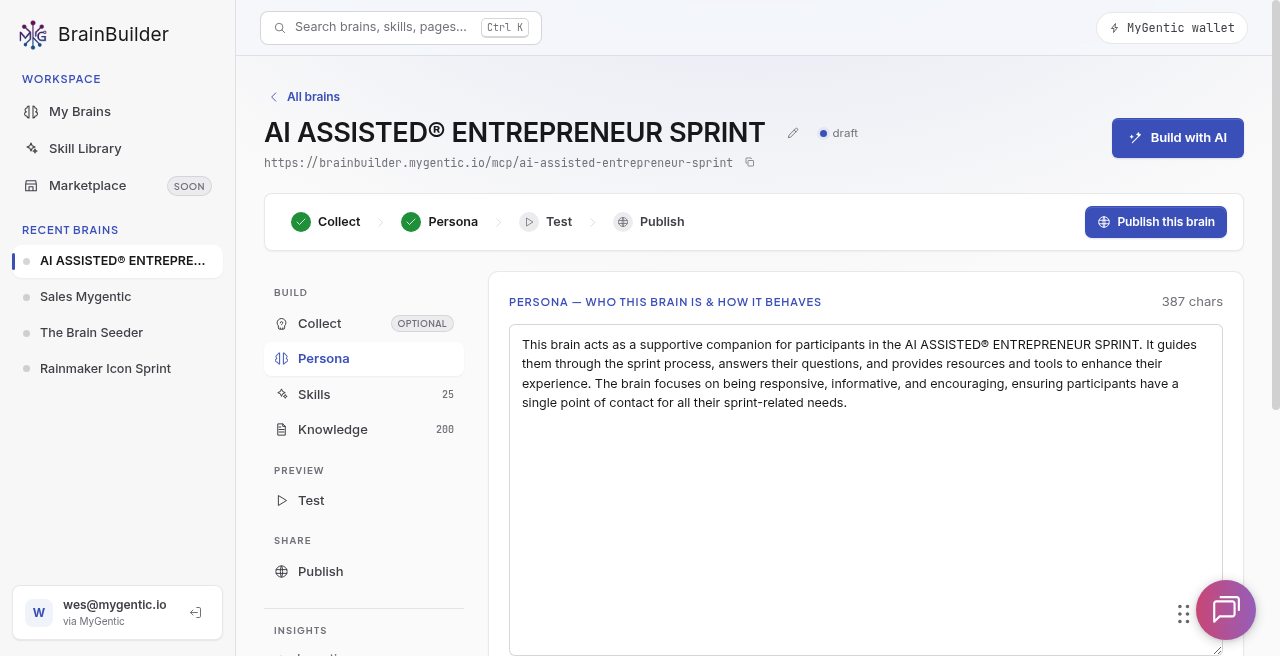Click the Skills sparkle icon in Build
The height and width of the screenshot is (656, 1280).
282,395
